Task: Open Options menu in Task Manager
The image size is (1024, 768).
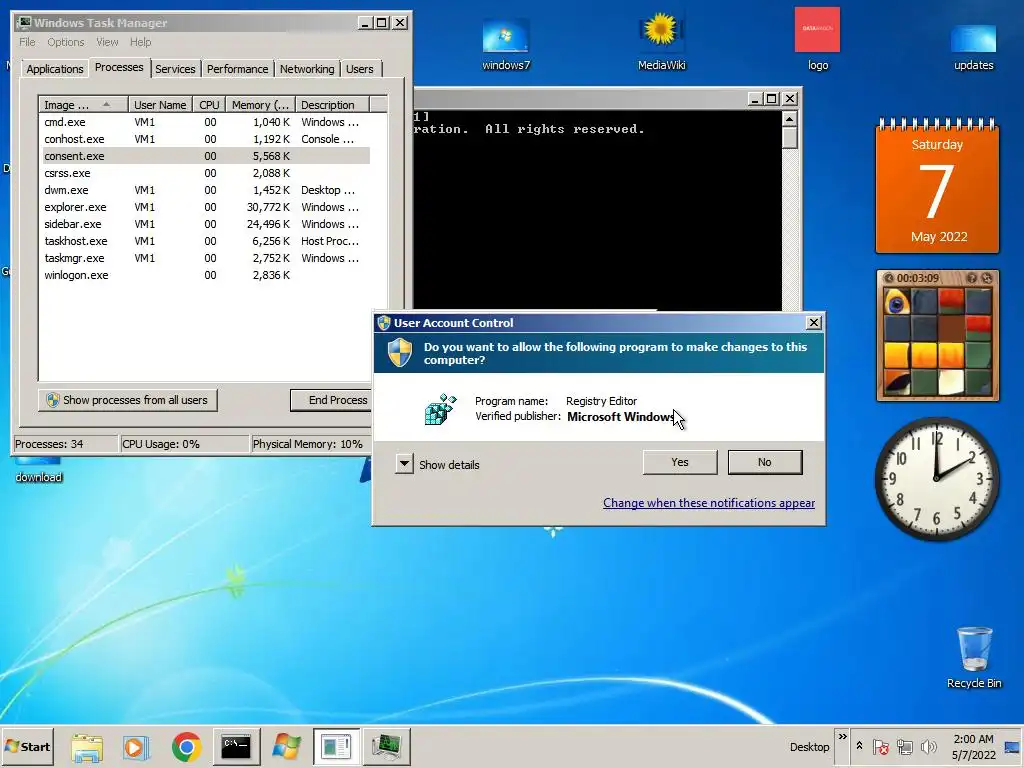Action: [x=65, y=42]
